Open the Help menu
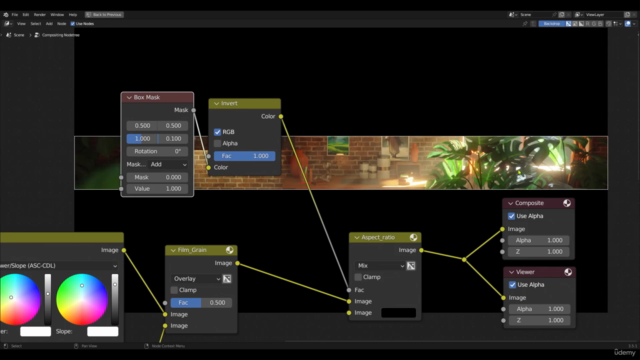This screenshot has width=640, height=360. tap(73, 15)
